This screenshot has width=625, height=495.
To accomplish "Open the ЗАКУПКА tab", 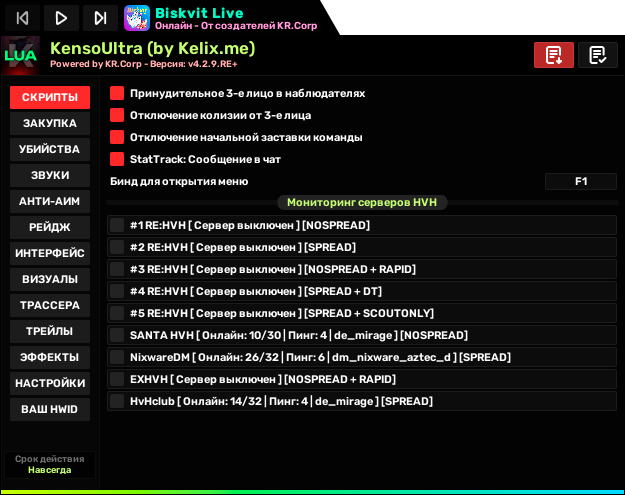I will click(49, 123).
